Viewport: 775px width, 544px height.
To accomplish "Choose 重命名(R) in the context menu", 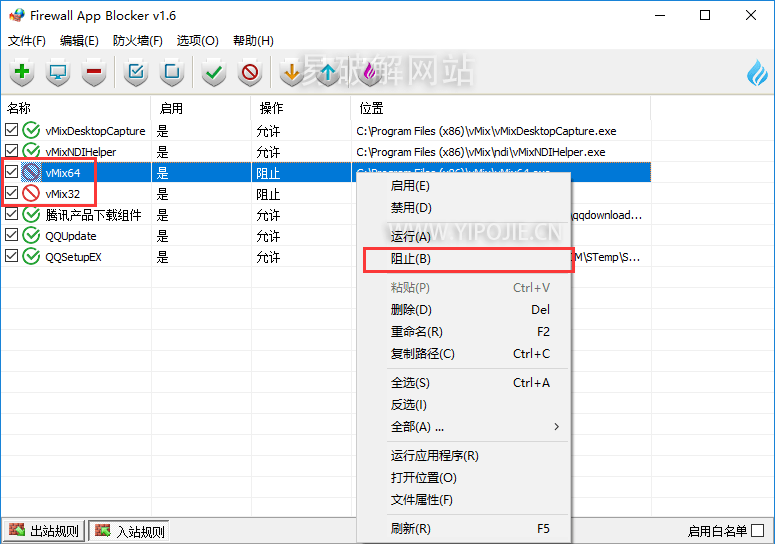I will [464, 332].
